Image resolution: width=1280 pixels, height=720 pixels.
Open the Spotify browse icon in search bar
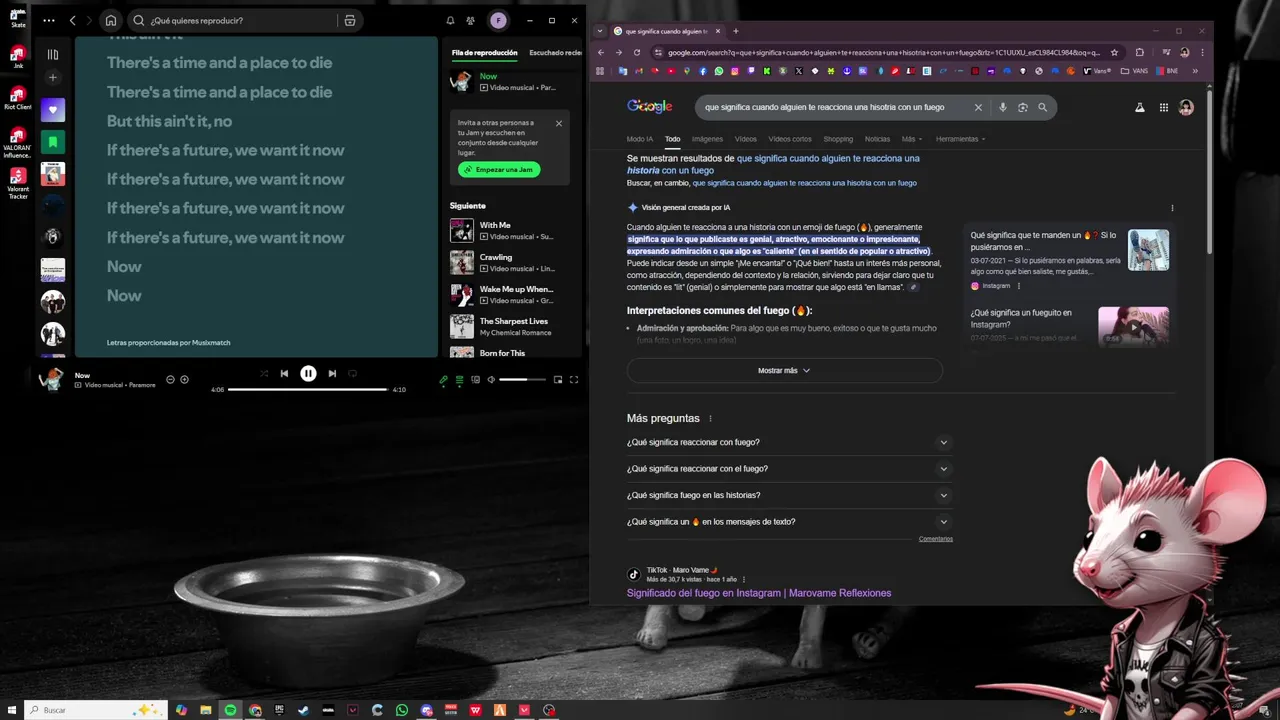tap(349, 20)
